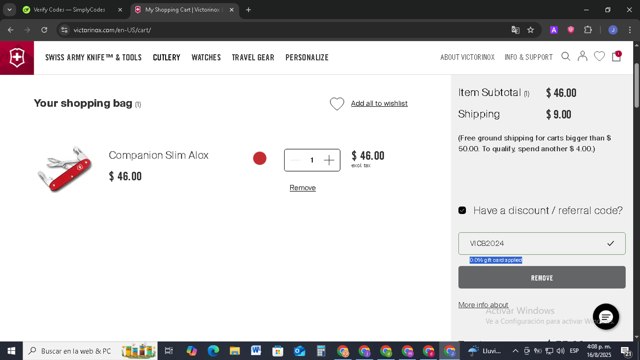The height and width of the screenshot is (360, 640).
Task: Open the purple A extension icon
Action: 553,30
